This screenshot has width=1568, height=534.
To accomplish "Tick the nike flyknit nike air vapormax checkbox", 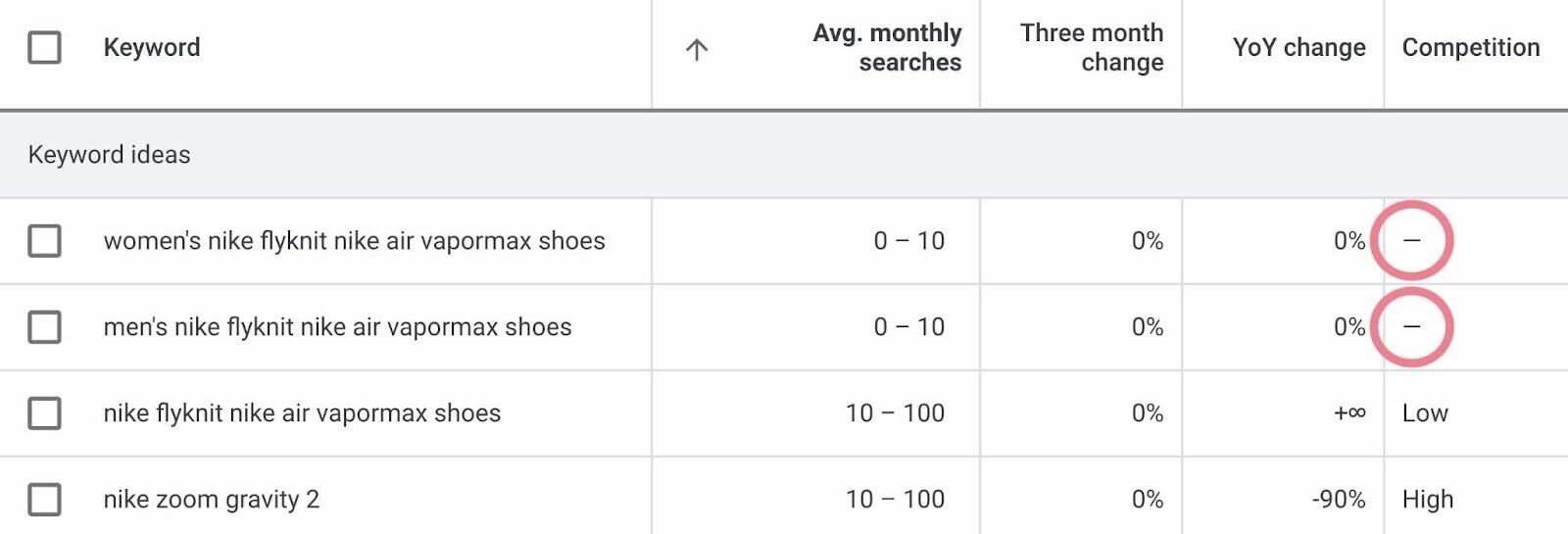I will point(44,413).
